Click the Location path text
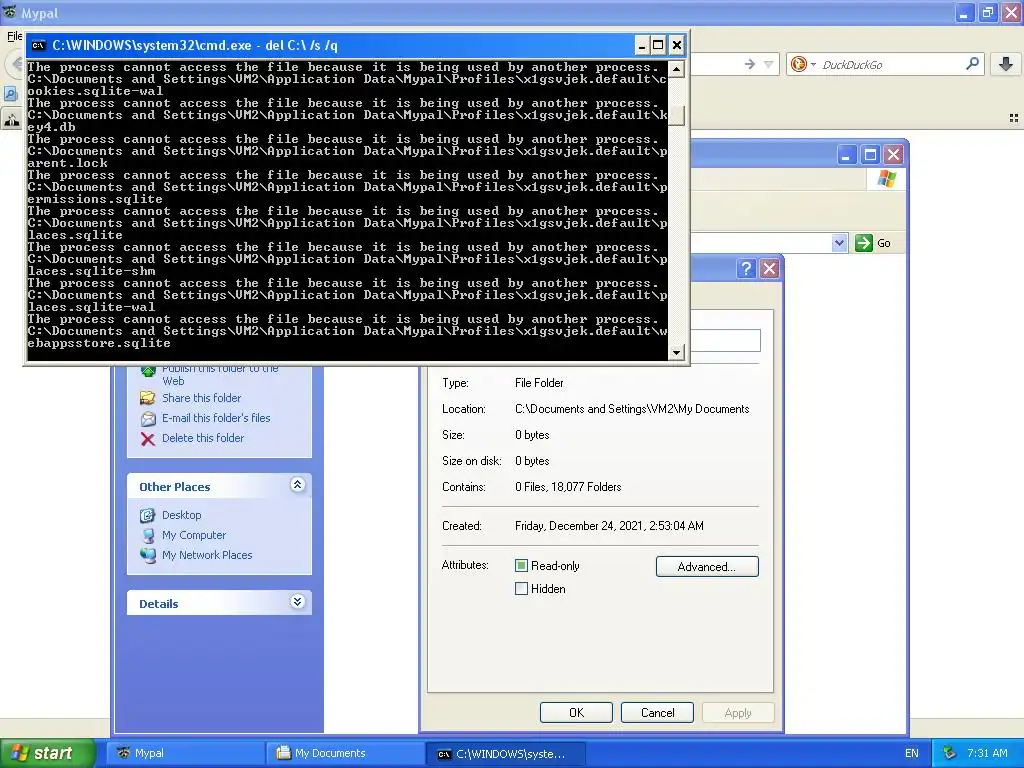The width and height of the screenshot is (1024, 768). pos(632,409)
